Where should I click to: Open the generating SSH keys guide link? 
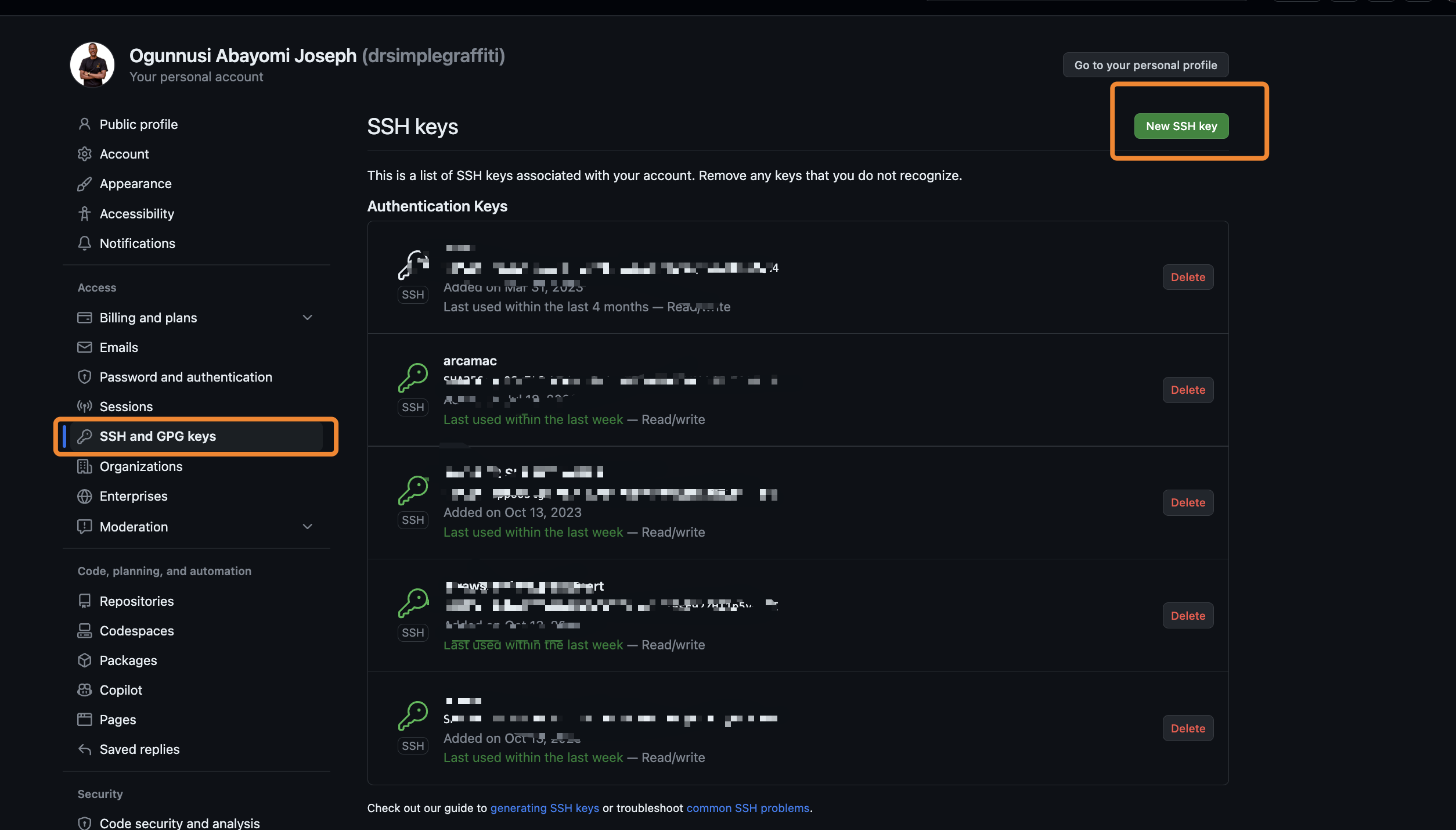click(x=545, y=808)
